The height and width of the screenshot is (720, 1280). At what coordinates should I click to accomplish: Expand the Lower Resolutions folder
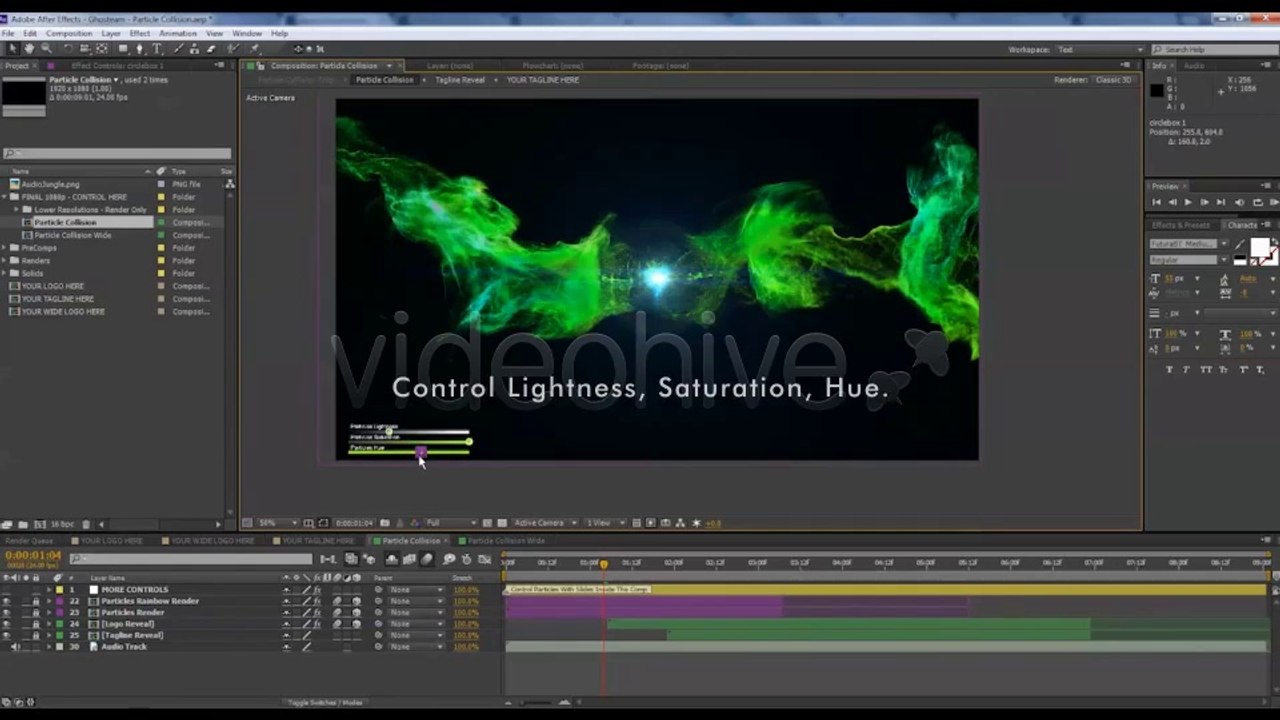tap(17, 210)
